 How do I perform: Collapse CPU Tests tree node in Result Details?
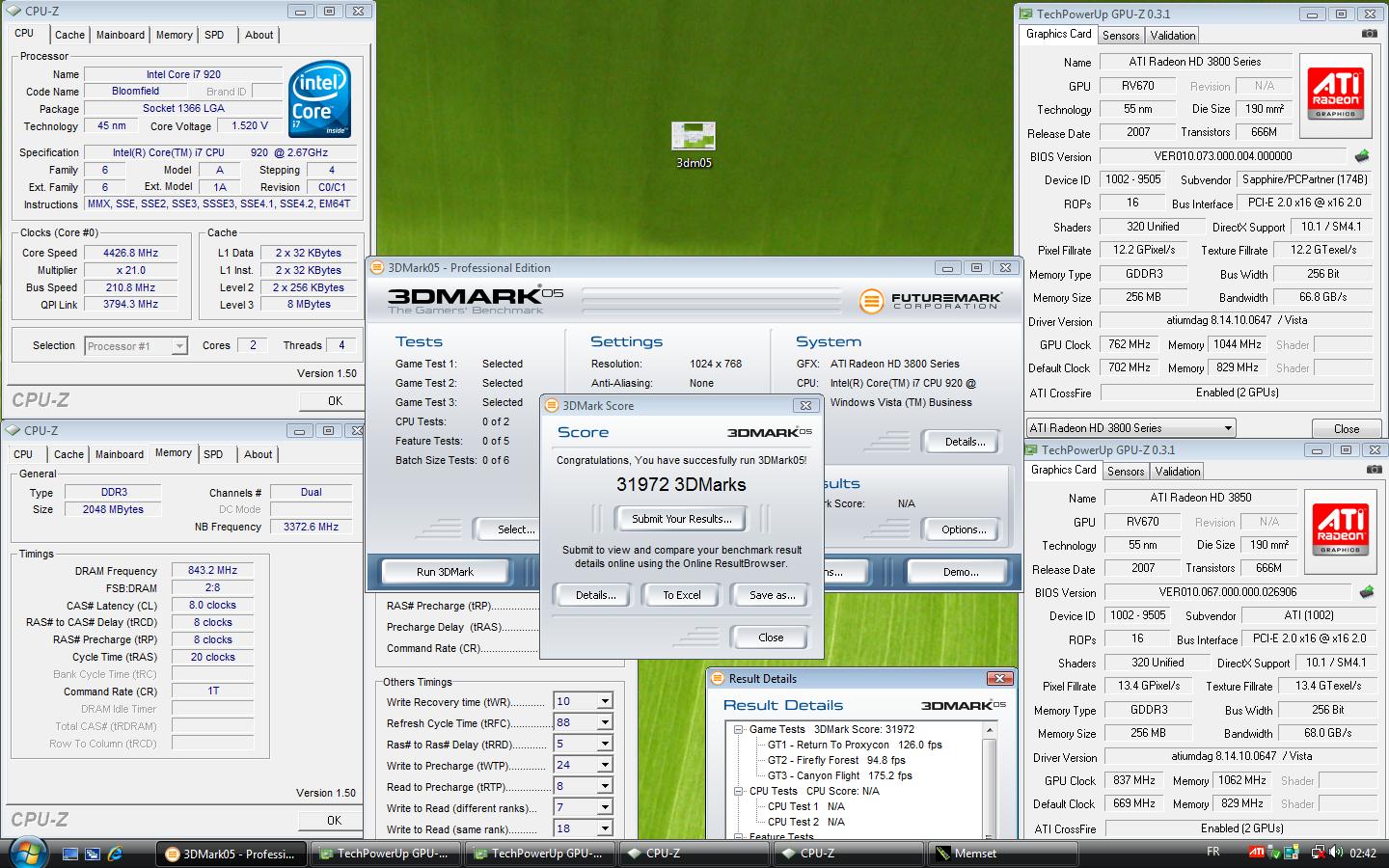[739, 791]
